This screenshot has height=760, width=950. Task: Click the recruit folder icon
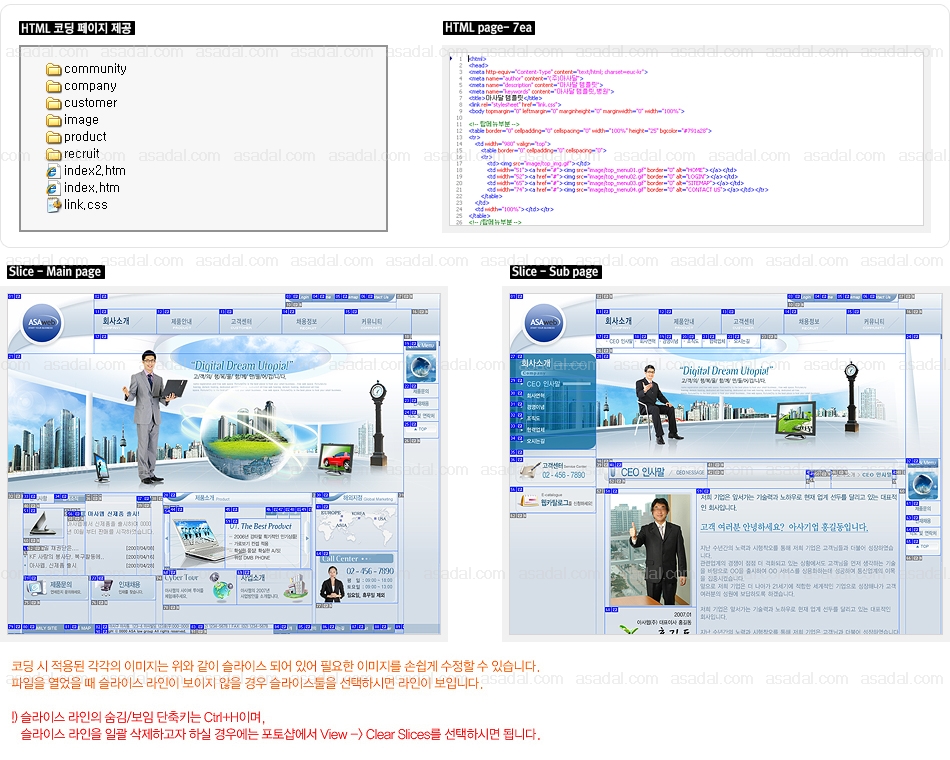click(54, 154)
